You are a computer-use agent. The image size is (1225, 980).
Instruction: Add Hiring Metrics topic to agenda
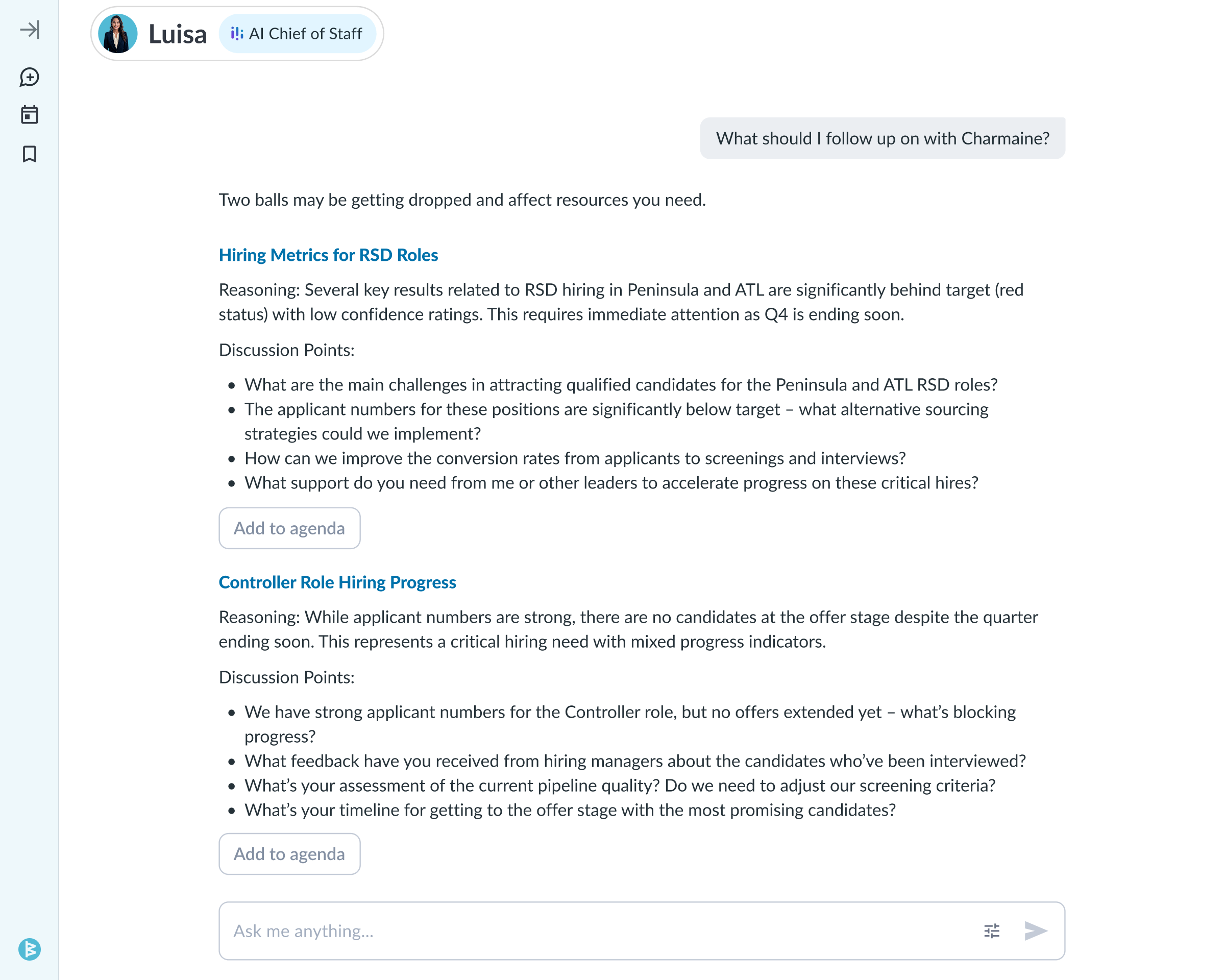[x=289, y=528]
